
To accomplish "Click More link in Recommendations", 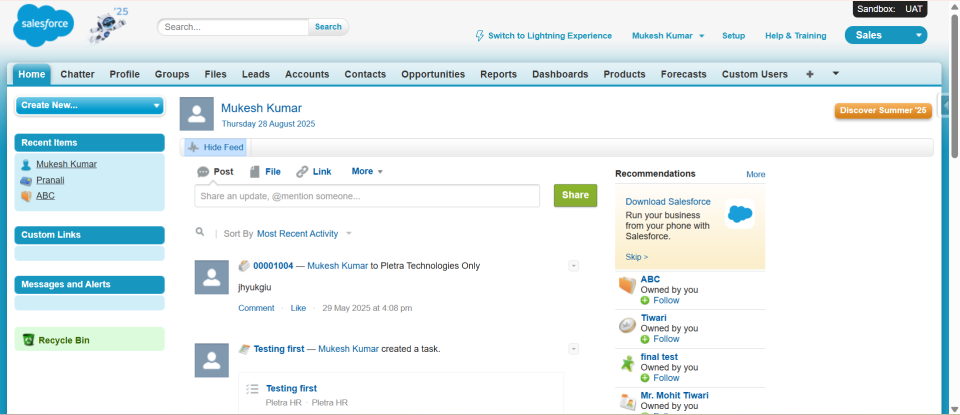I will (x=756, y=174).
